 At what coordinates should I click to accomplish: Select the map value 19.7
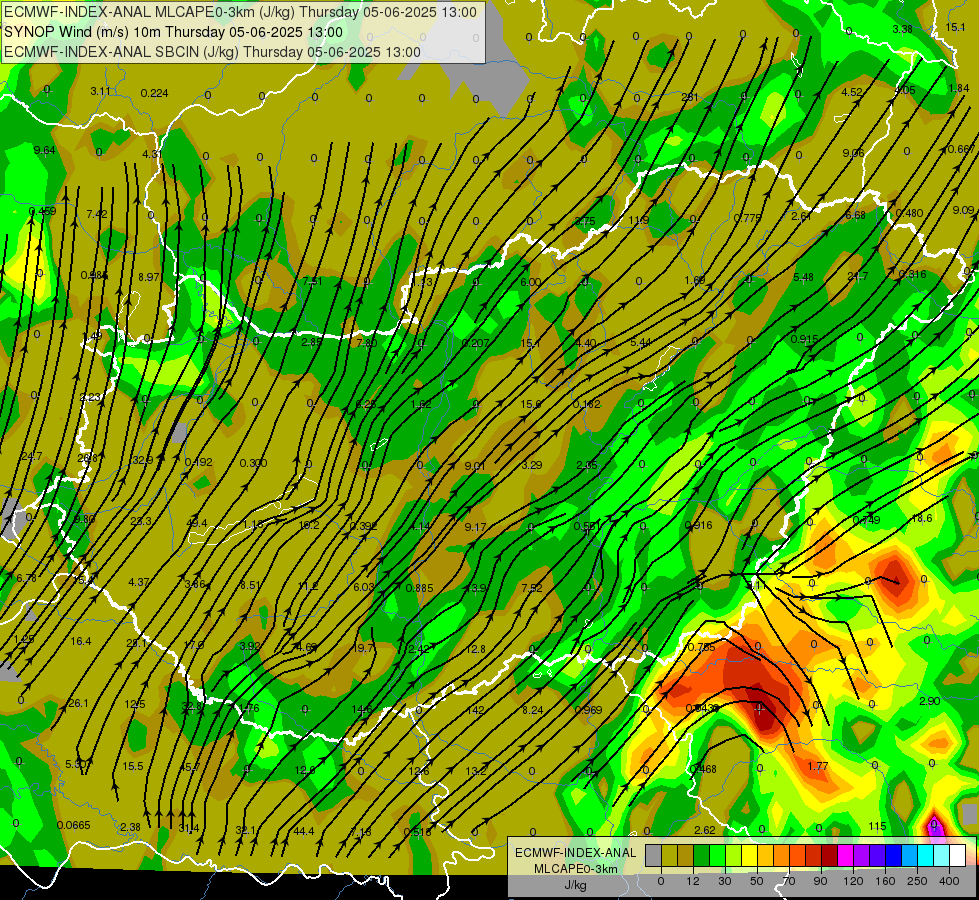click(363, 648)
